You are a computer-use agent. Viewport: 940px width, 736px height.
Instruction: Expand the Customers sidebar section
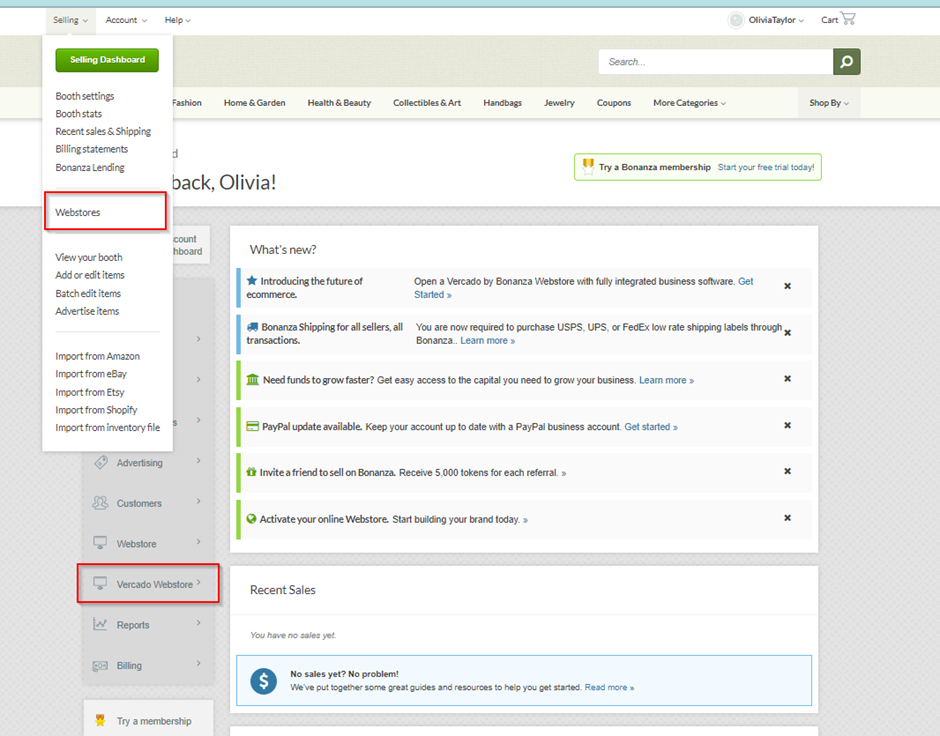click(198, 501)
